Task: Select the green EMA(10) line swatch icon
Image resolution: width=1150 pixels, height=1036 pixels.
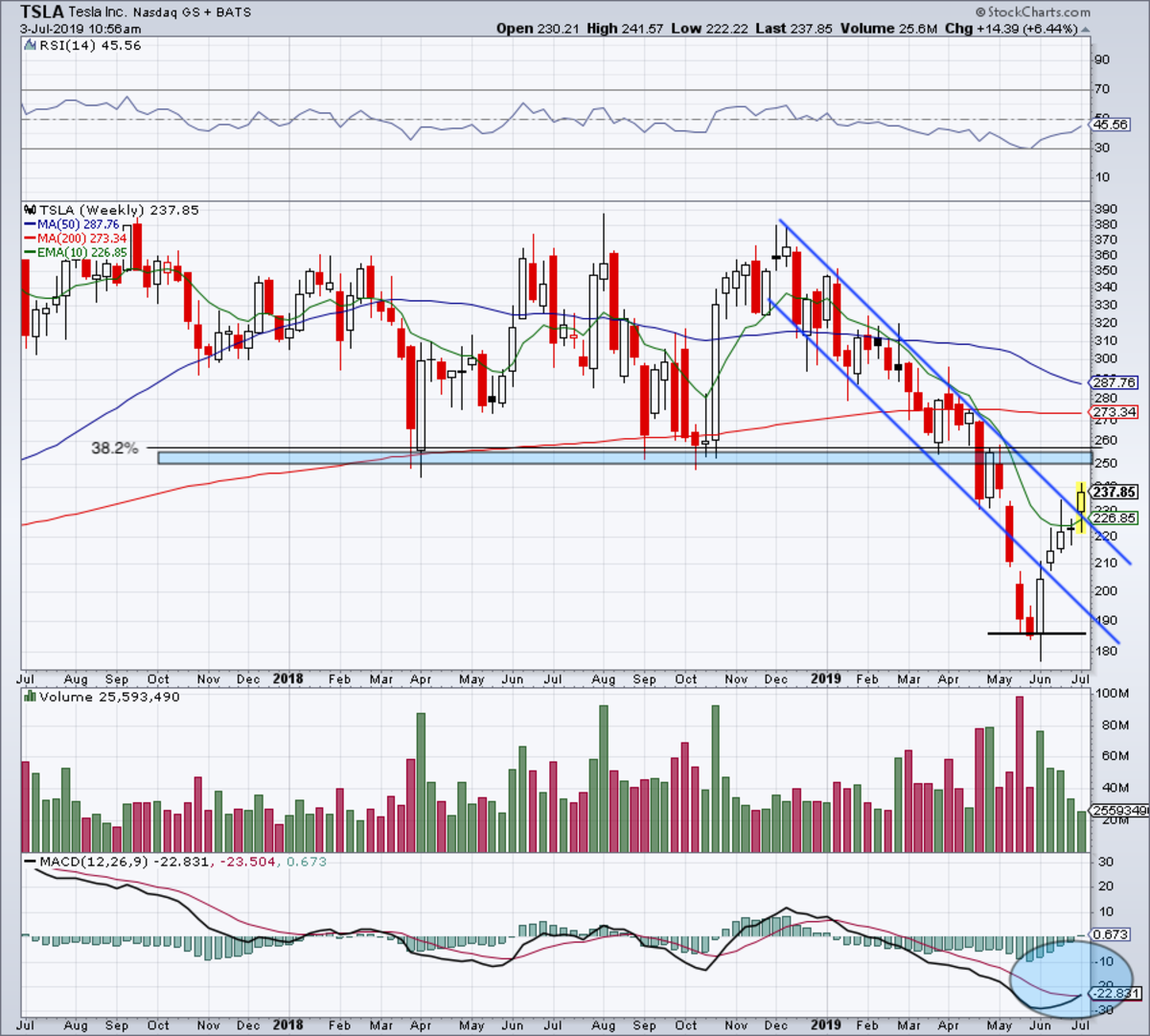Action: (x=32, y=252)
